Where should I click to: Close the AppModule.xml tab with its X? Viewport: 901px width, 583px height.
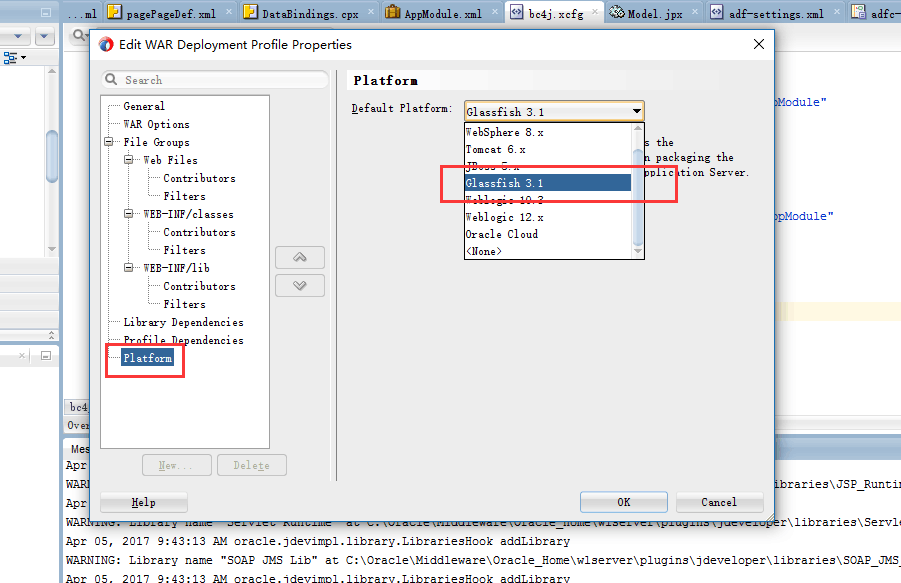coord(495,11)
